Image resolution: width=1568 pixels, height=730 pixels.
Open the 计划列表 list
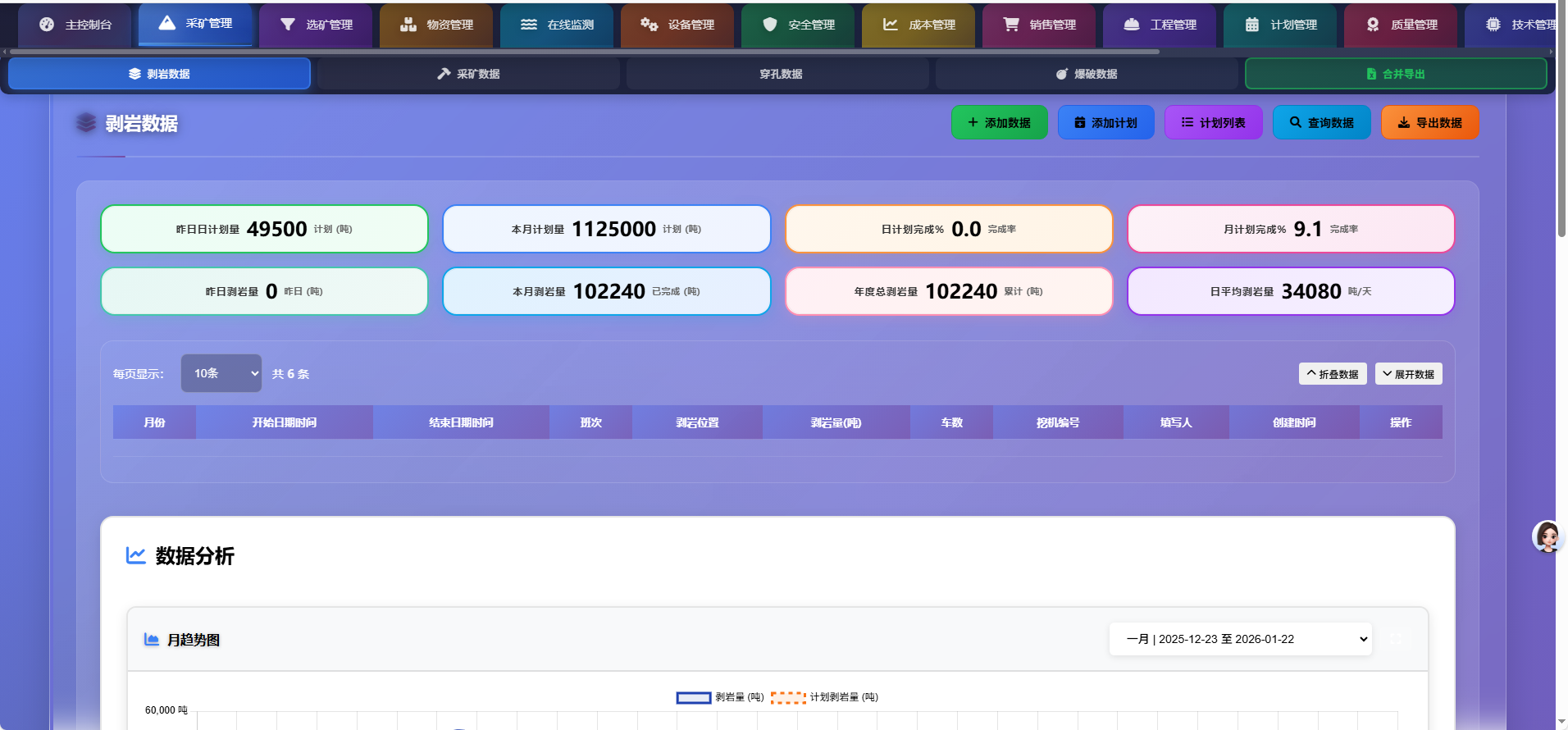pos(1213,123)
